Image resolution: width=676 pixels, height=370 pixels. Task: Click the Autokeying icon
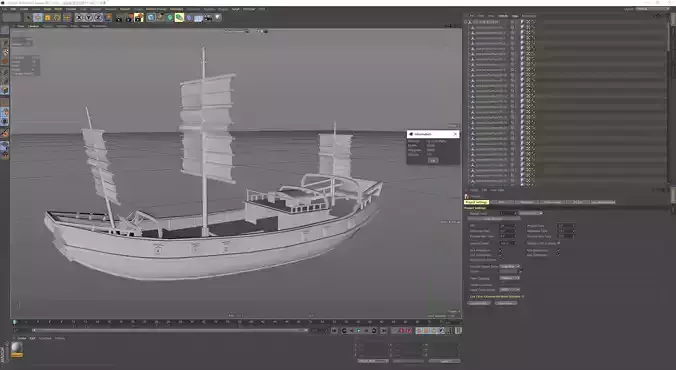(402, 331)
